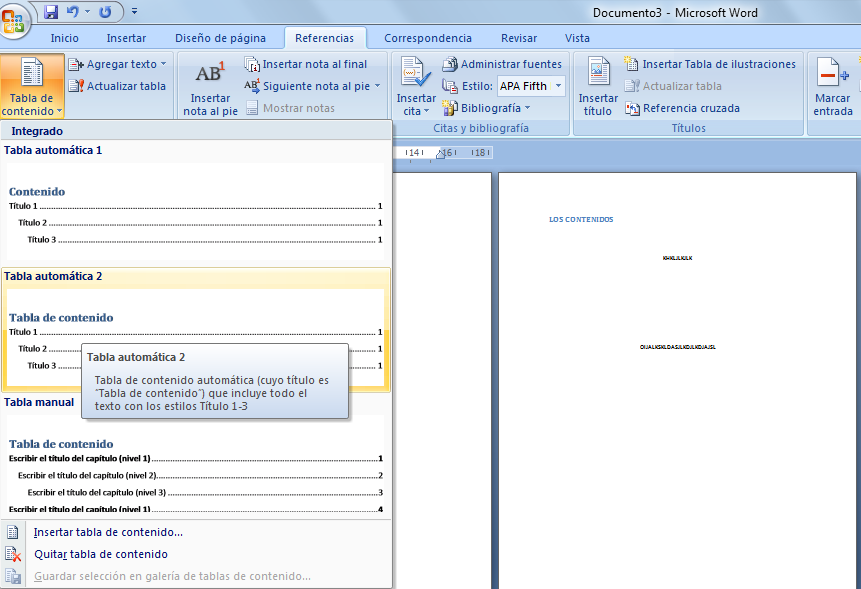Select Quitar tabla de contenido

click(x=100, y=554)
